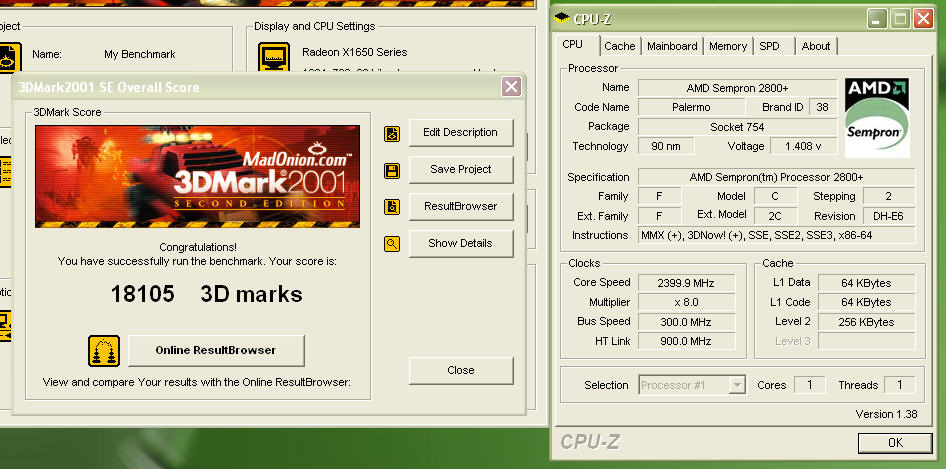This screenshot has width=946, height=469.
Task: Click the 3DMark2001 Second Edition banner
Action: pyautogui.click(x=197, y=176)
